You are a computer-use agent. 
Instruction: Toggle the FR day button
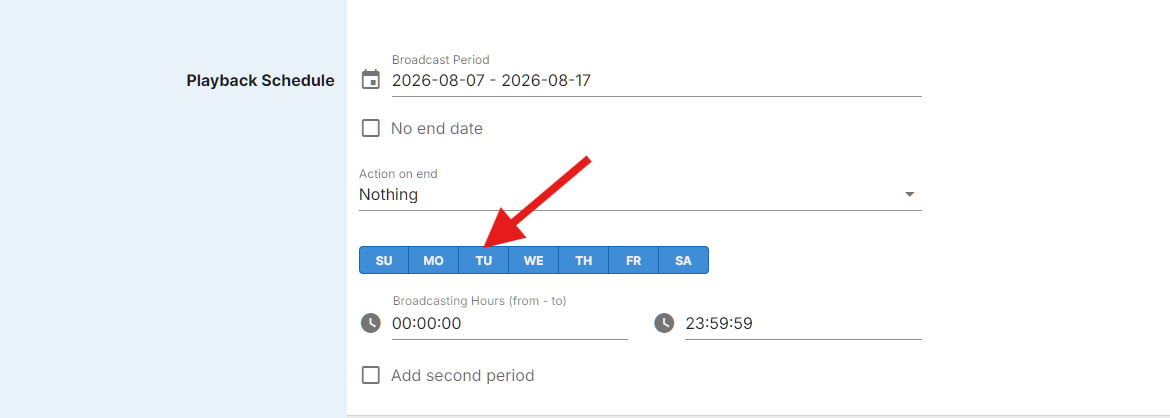[634, 261]
